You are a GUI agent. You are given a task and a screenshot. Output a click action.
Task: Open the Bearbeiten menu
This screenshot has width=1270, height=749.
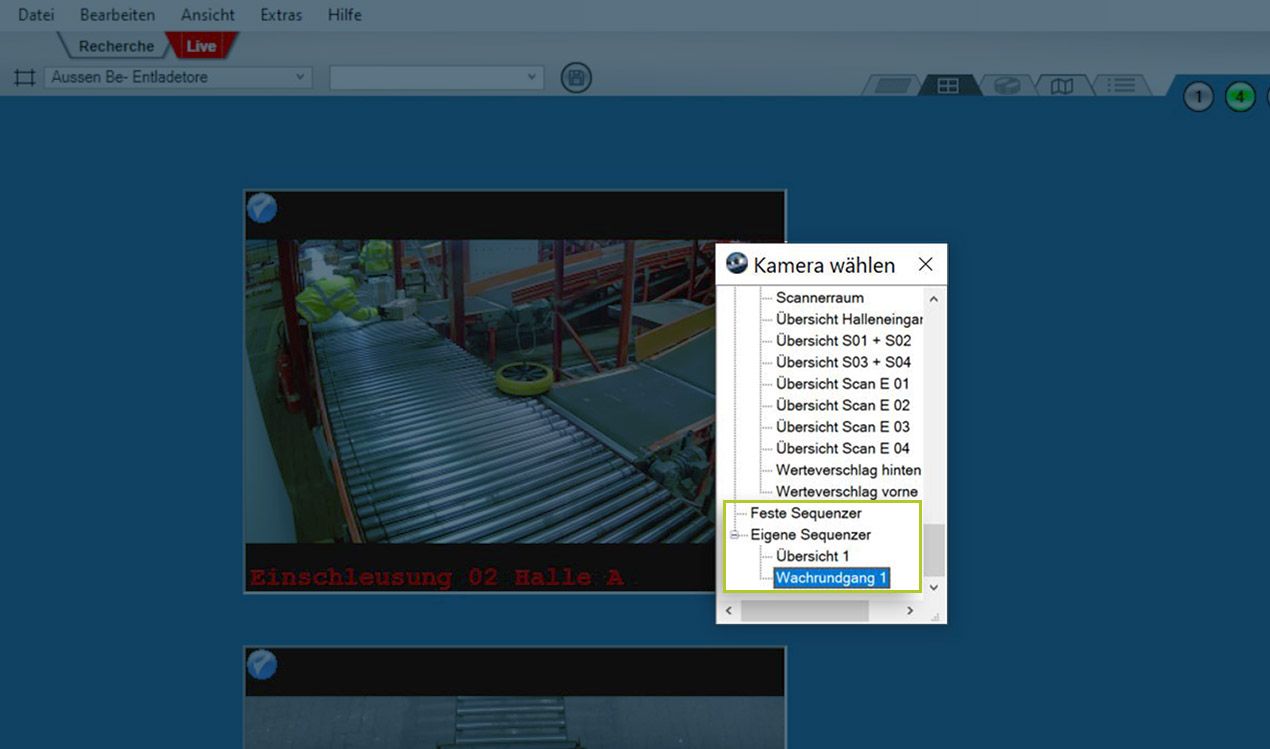(x=117, y=15)
